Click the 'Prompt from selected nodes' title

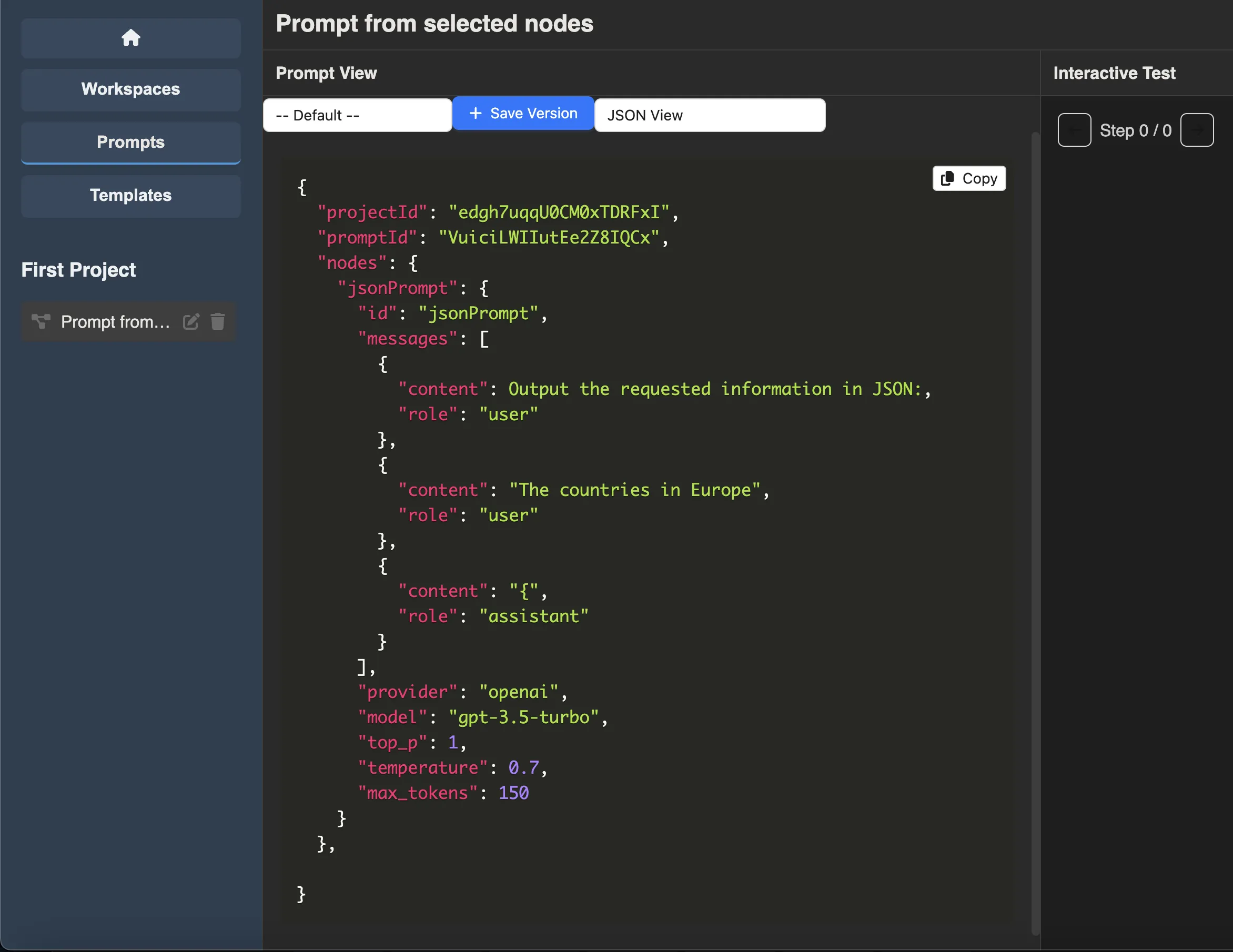point(434,24)
